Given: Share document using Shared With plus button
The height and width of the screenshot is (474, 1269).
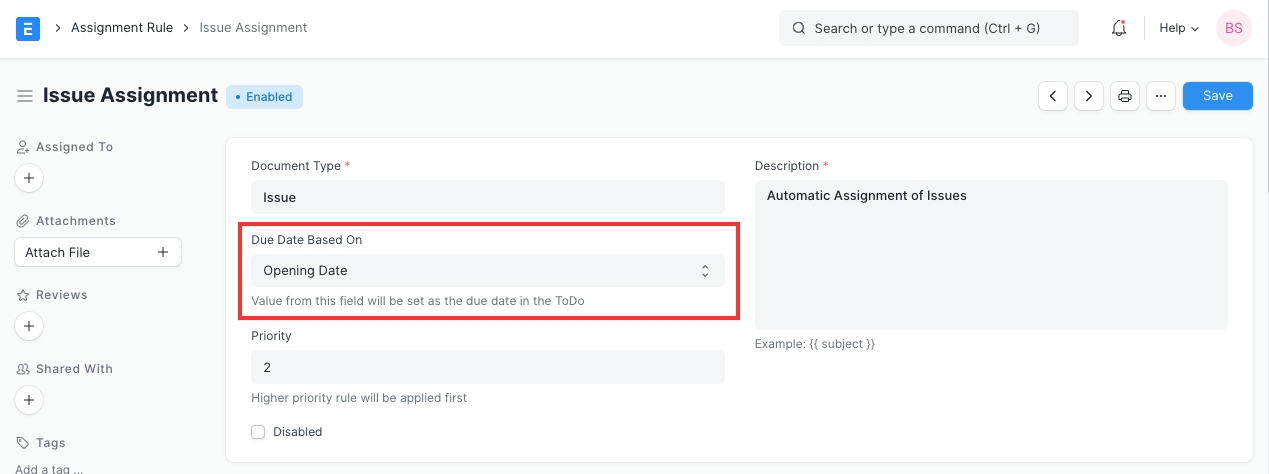Looking at the screenshot, I should [29, 400].
